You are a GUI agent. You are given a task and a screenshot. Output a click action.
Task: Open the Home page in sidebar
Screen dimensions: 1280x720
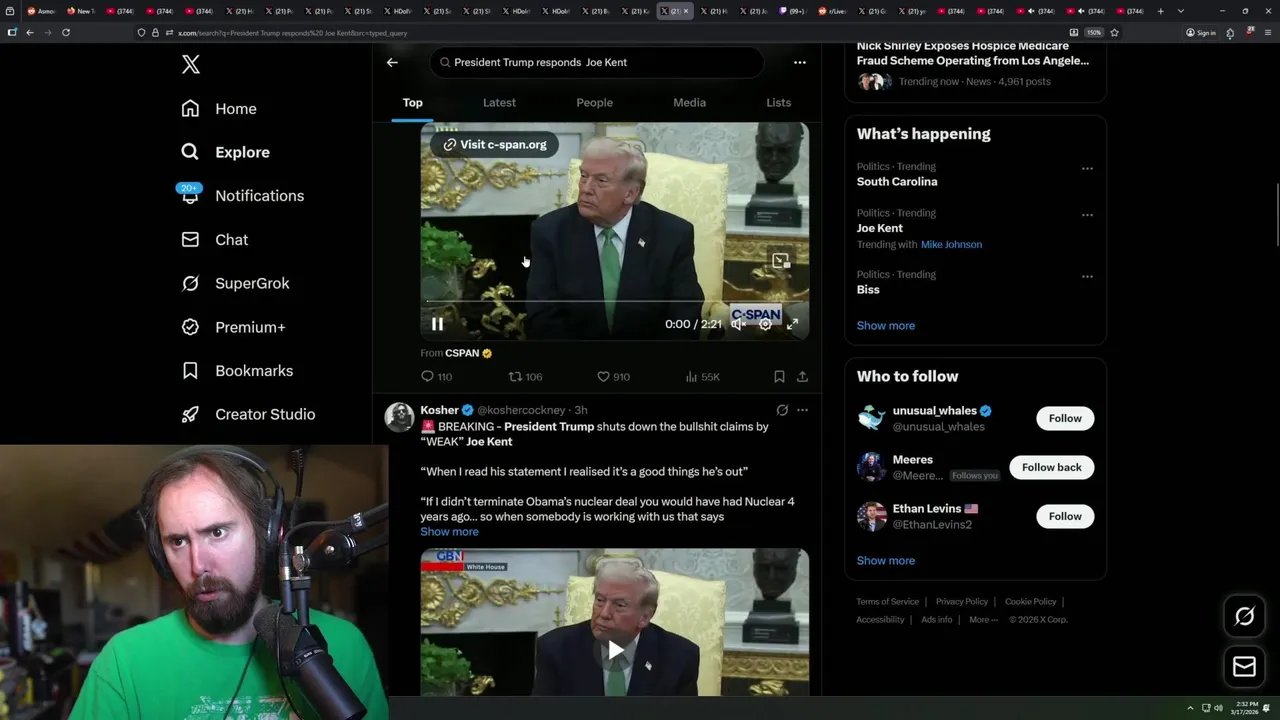tap(220, 109)
